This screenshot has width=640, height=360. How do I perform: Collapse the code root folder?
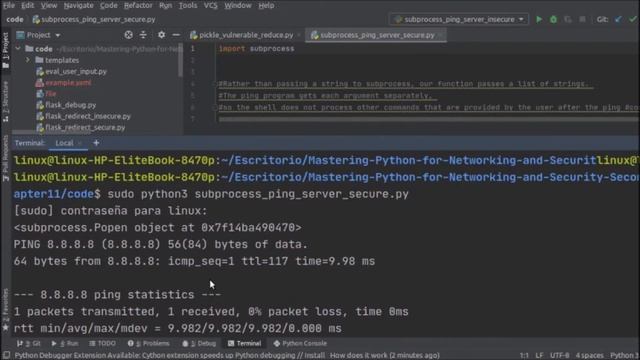(18, 49)
